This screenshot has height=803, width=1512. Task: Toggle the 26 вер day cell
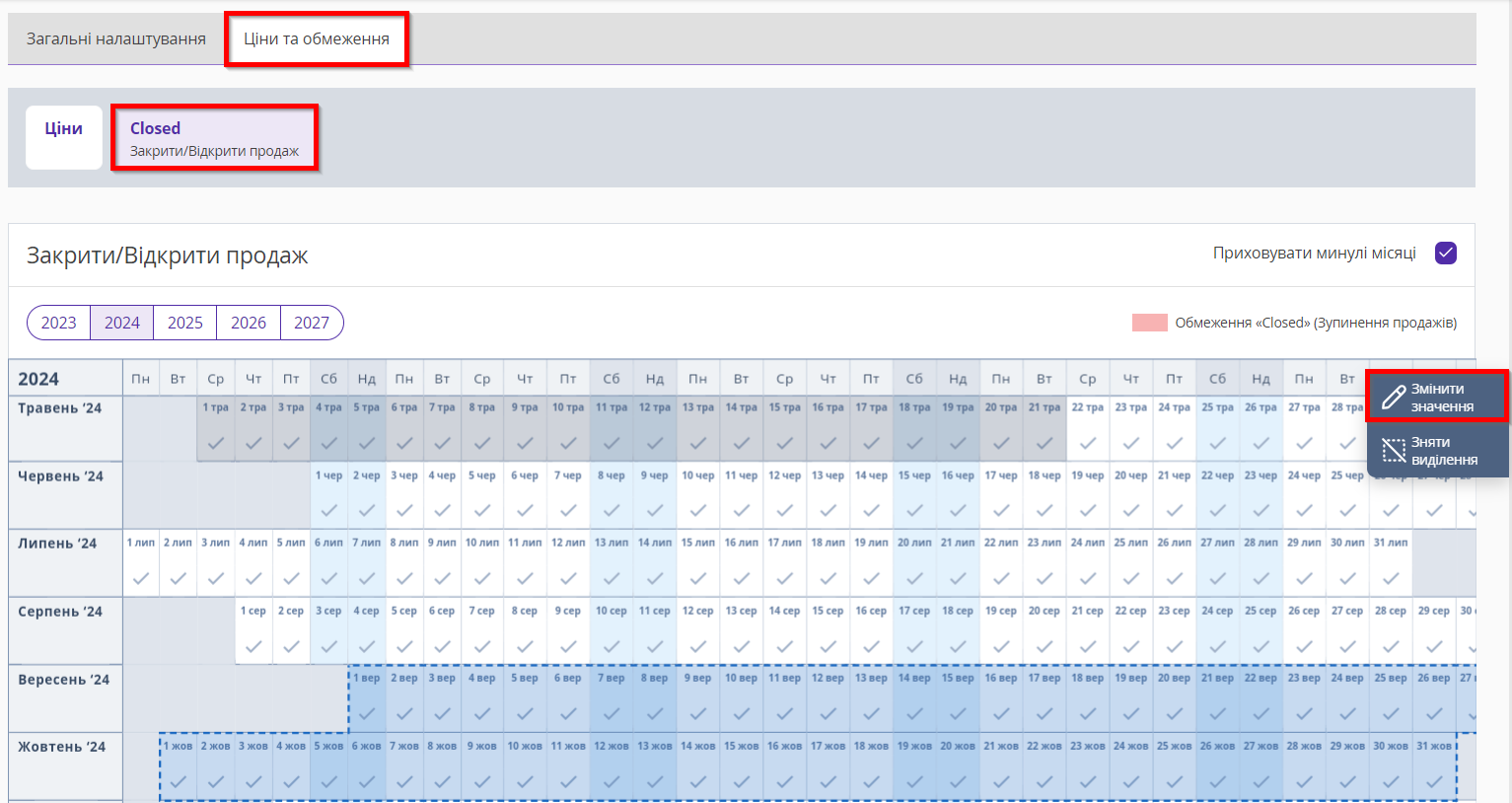[x=1434, y=699]
